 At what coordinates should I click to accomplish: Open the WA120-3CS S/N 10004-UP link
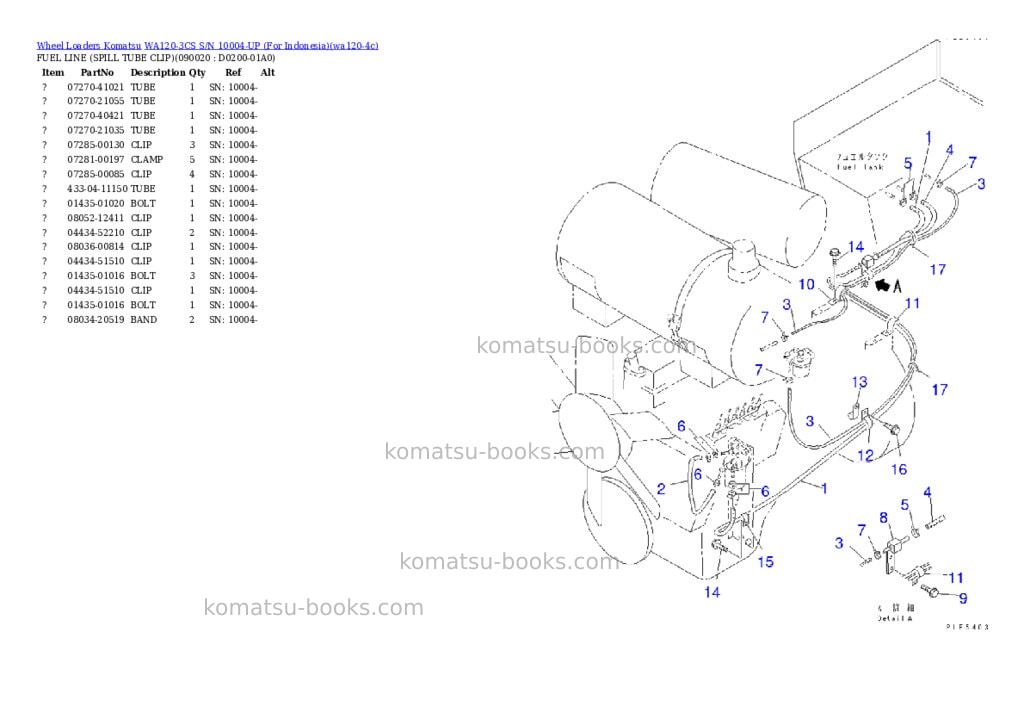point(261,46)
